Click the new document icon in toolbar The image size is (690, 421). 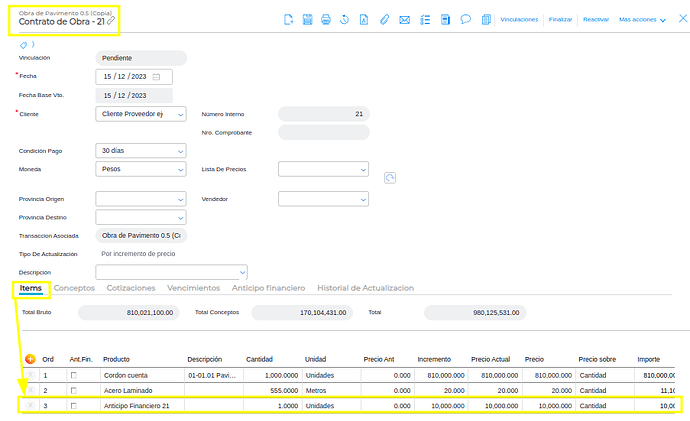(288, 19)
